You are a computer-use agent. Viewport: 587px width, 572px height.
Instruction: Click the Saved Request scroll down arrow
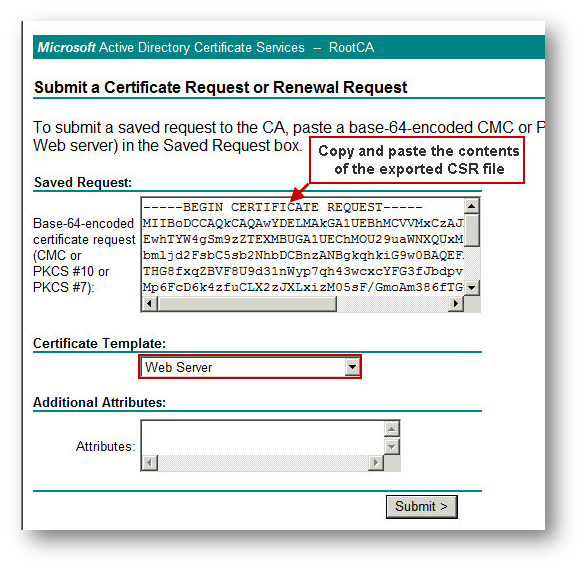coord(472,288)
